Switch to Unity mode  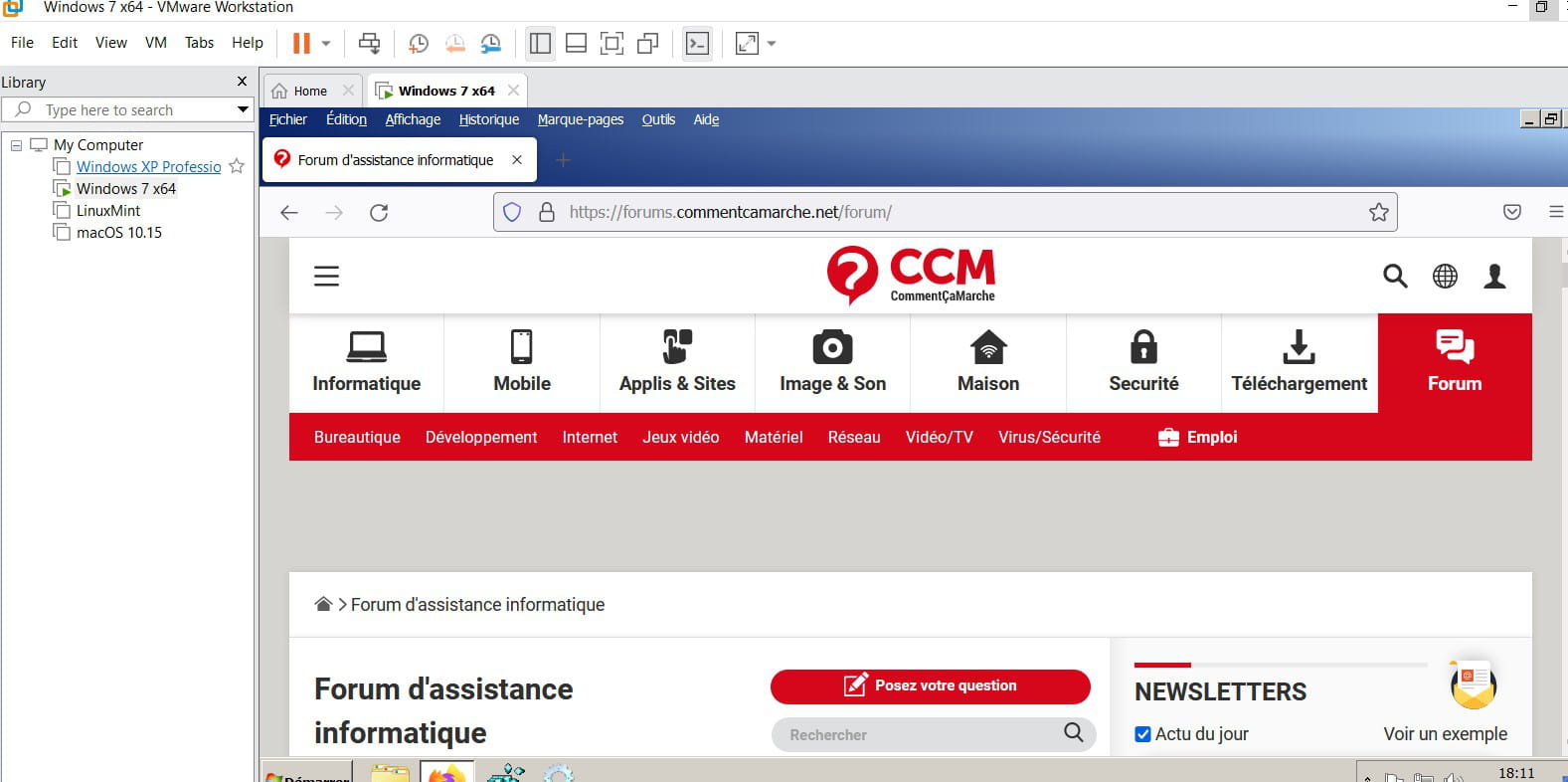648,43
